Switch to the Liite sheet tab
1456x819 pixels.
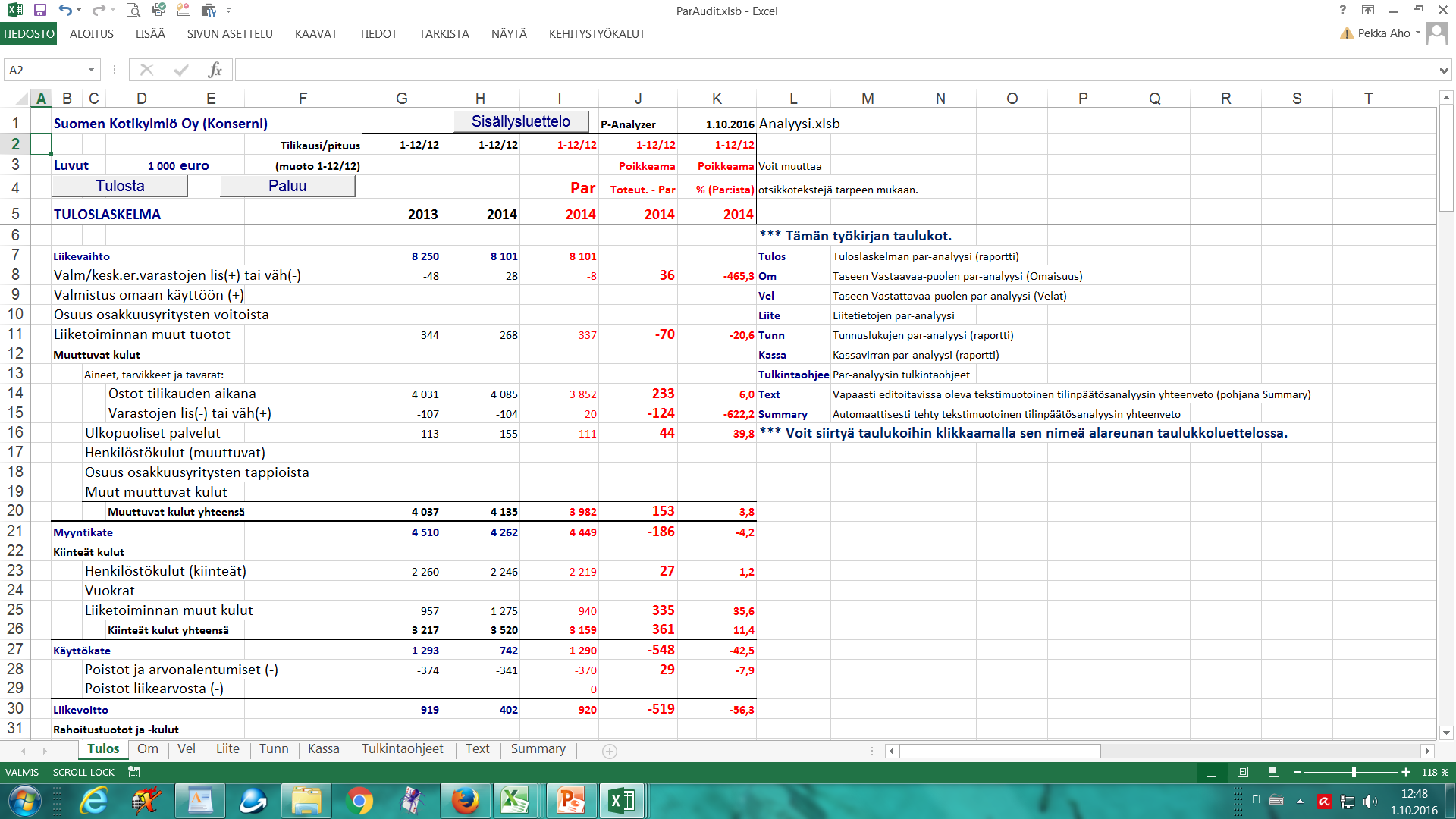pyautogui.click(x=227, y=749)
